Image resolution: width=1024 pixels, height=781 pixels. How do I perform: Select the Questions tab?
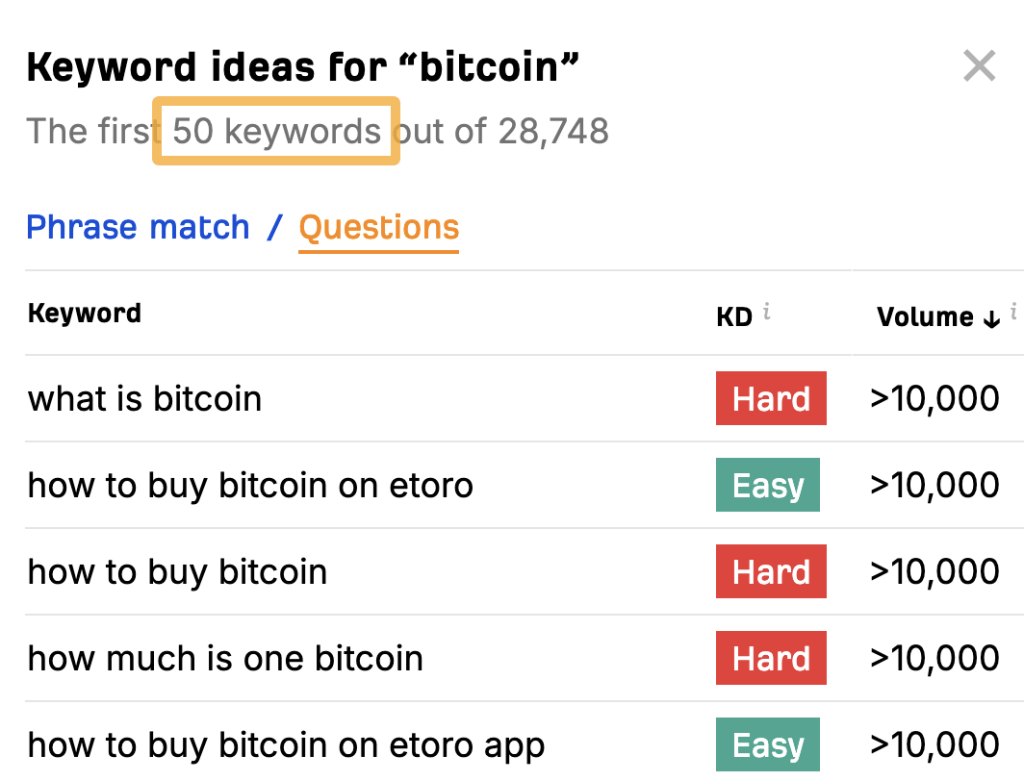pos(379,228)
